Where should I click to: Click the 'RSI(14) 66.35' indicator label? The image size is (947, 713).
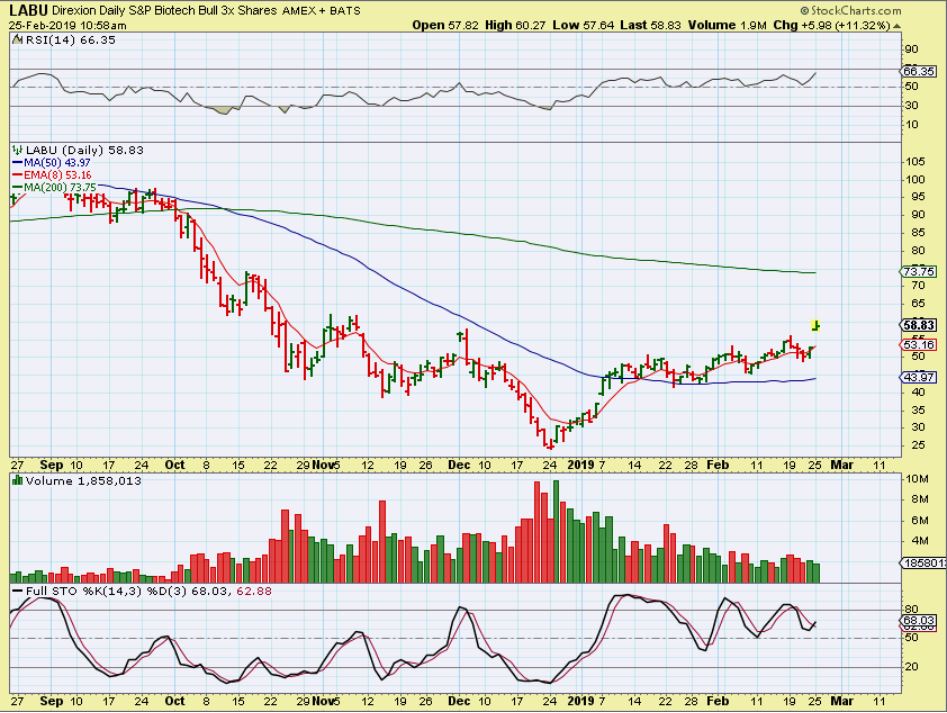point(69,40)
